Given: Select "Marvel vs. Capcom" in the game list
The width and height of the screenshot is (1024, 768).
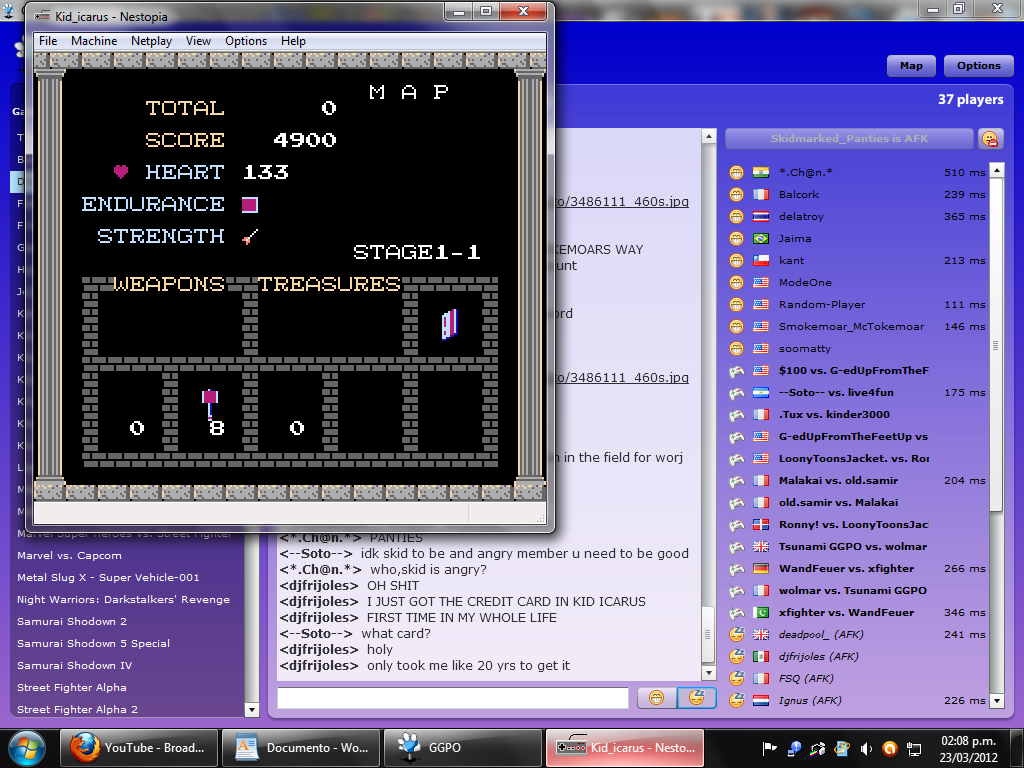Looking at the screenshot, I should click(69, 556).
